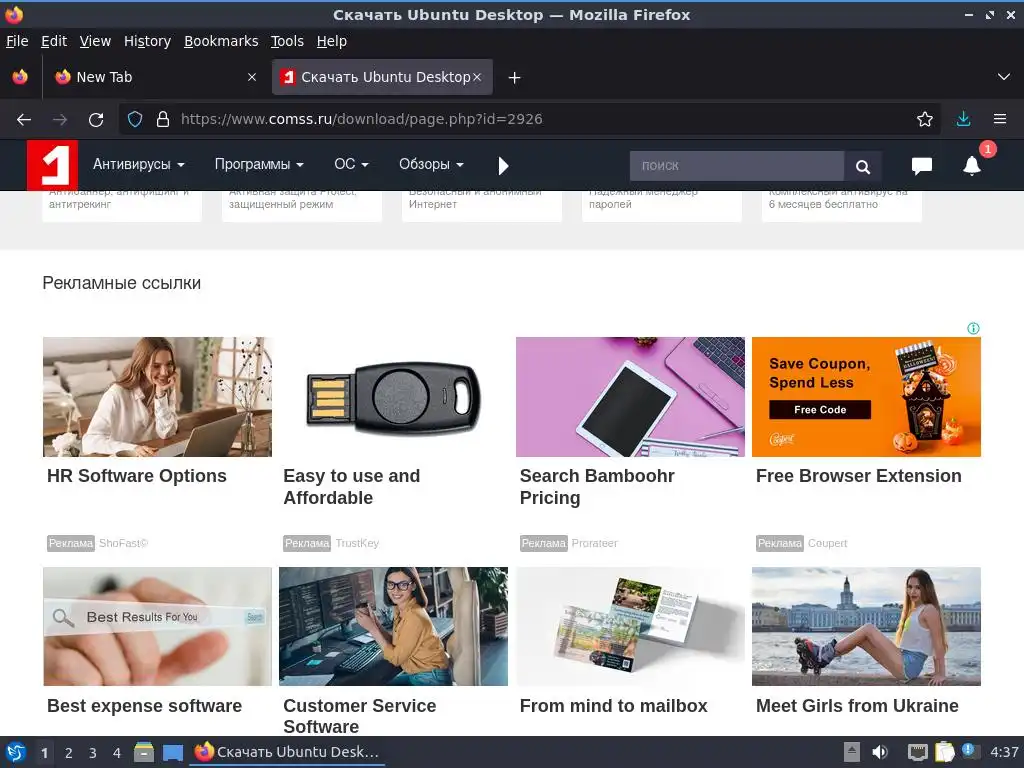
Task: Close the New Tab tab
Action: [x=252, y=77]
